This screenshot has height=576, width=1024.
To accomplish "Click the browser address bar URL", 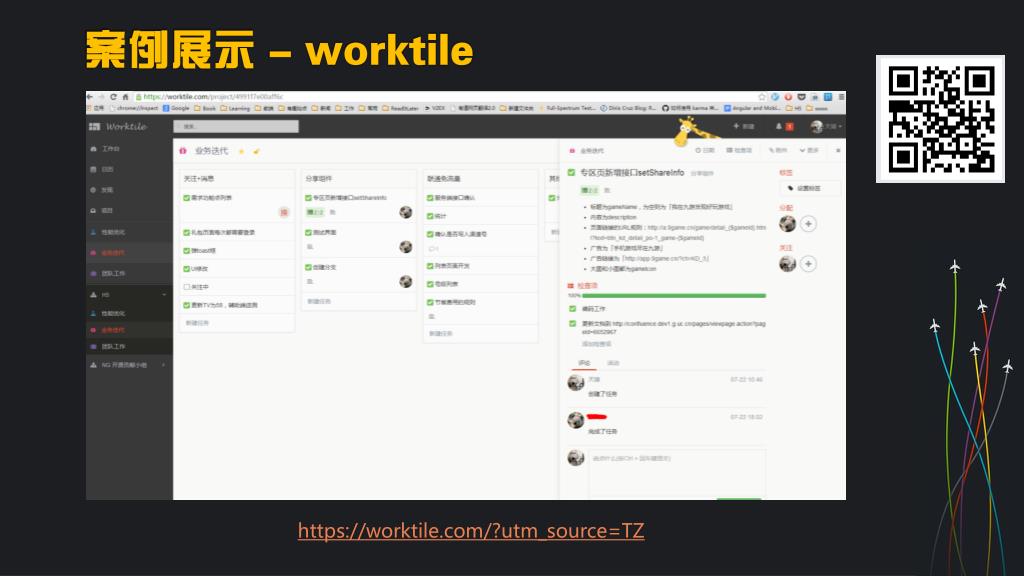I will coord(214,97).
